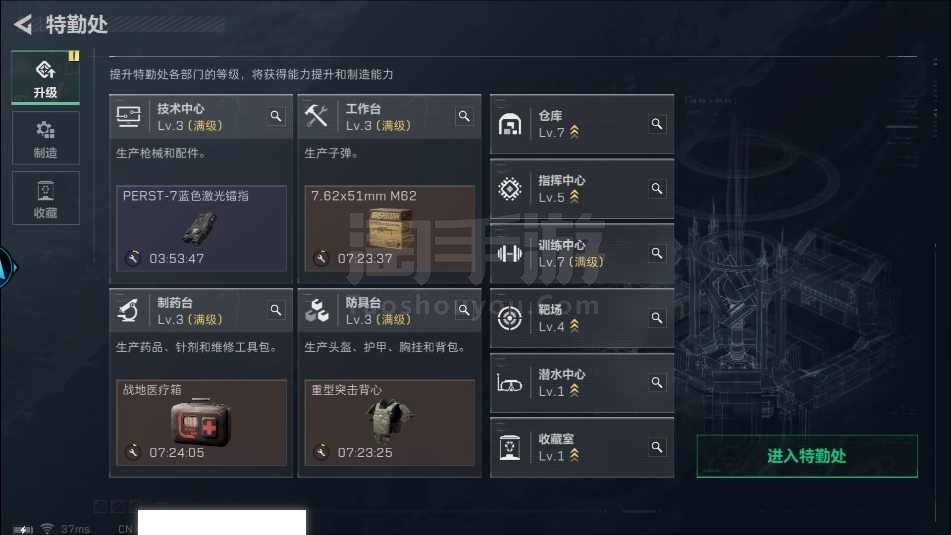
Task: Click the magnifier on 潜水中心 row
Action: [657, 383]
